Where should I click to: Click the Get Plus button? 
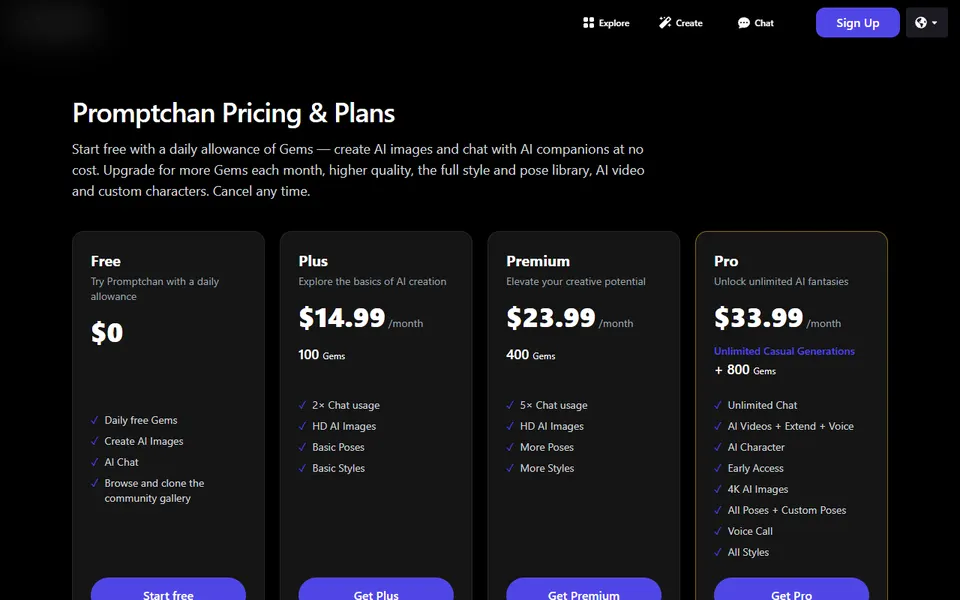point(376,589)
